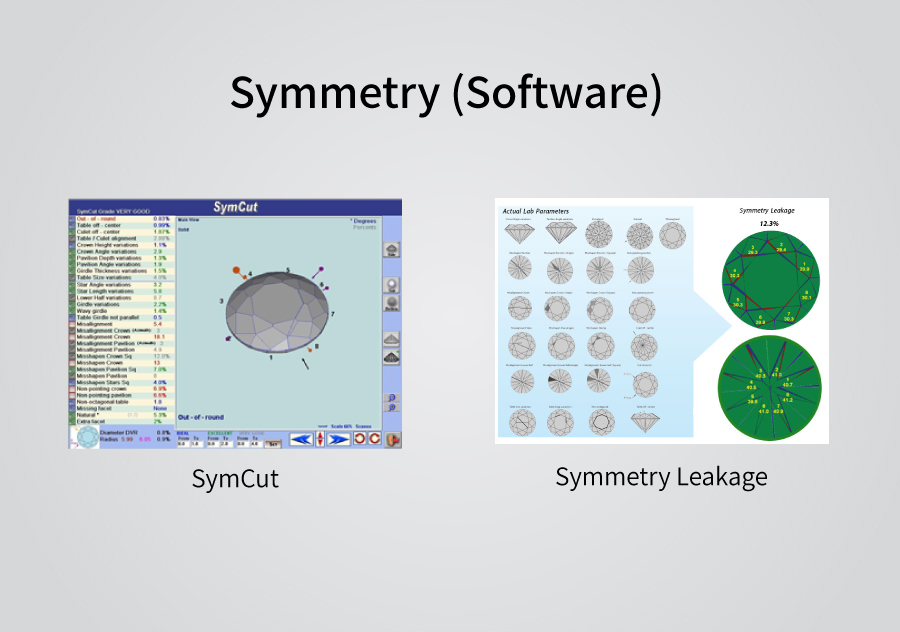Toggle the Out-of-round checkbox

(x=72, y=218)
